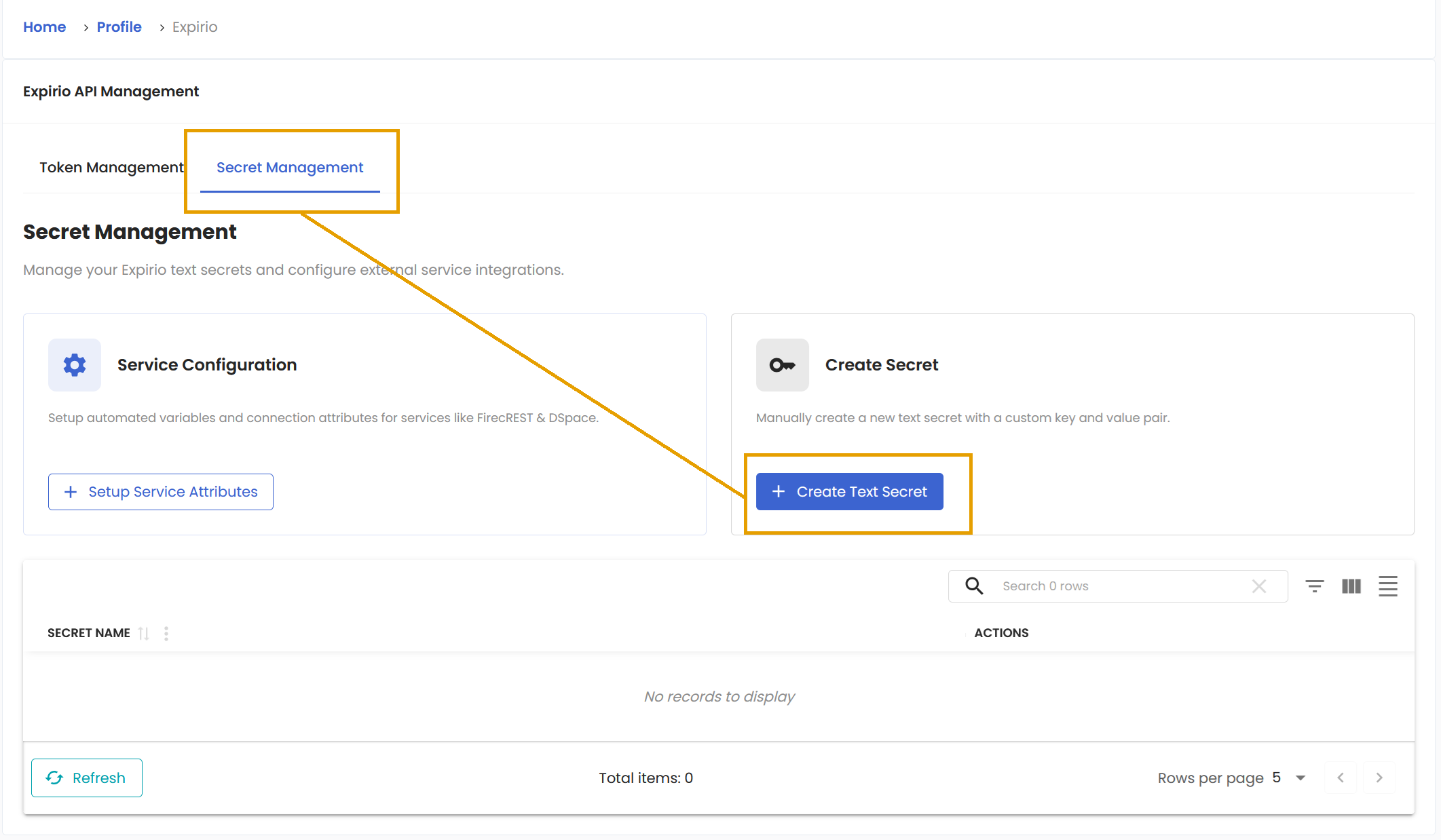
Task: Click the Expirio API Management title
Action: [111, 92]
